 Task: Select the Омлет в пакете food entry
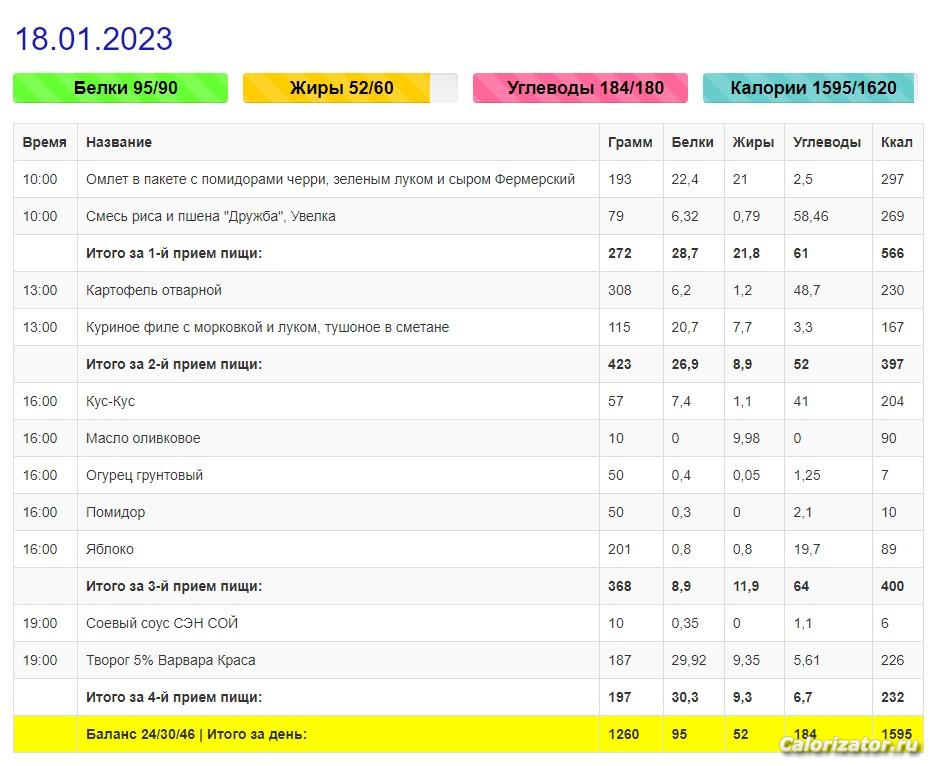click(330, 179)
